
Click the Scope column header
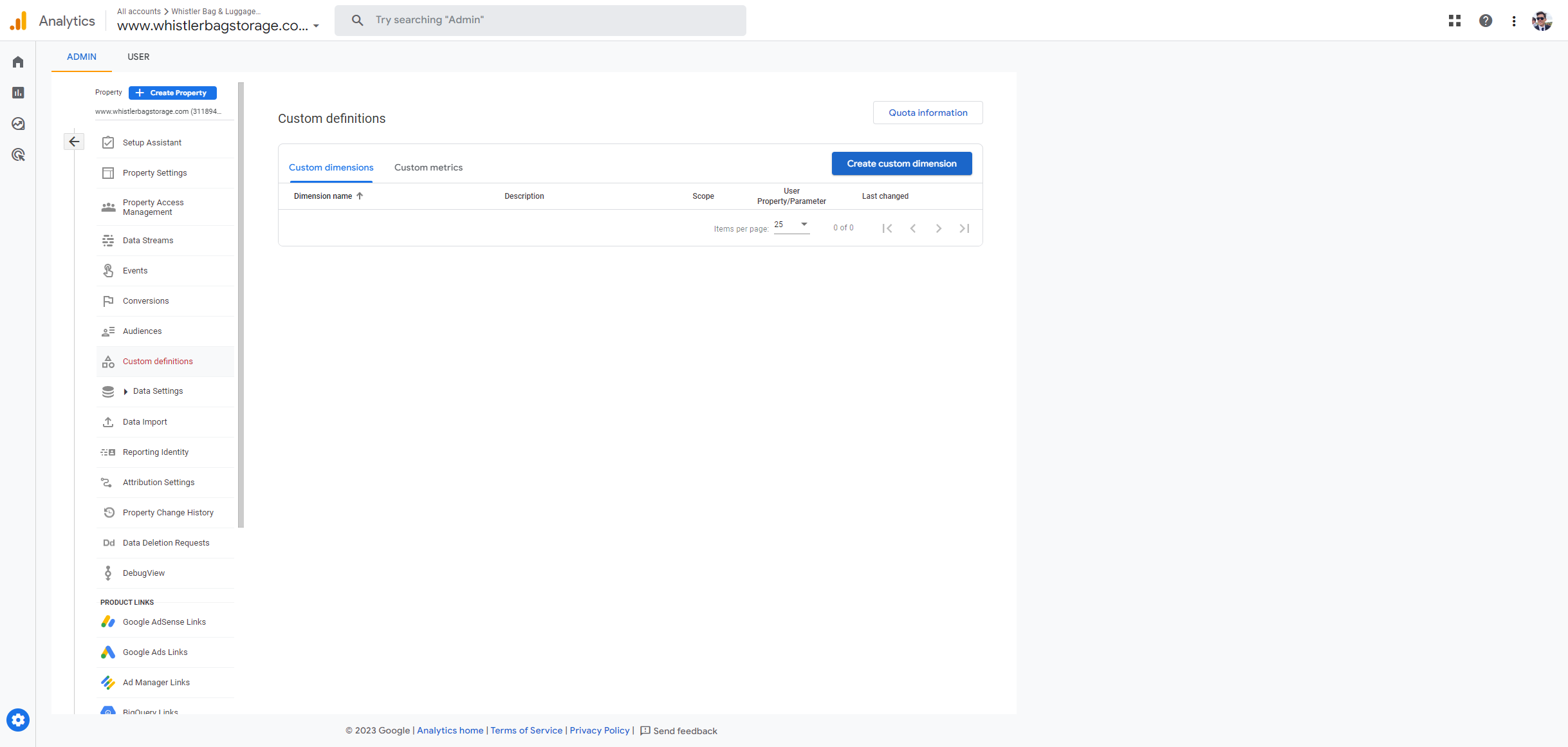click(x=703, y=196)
